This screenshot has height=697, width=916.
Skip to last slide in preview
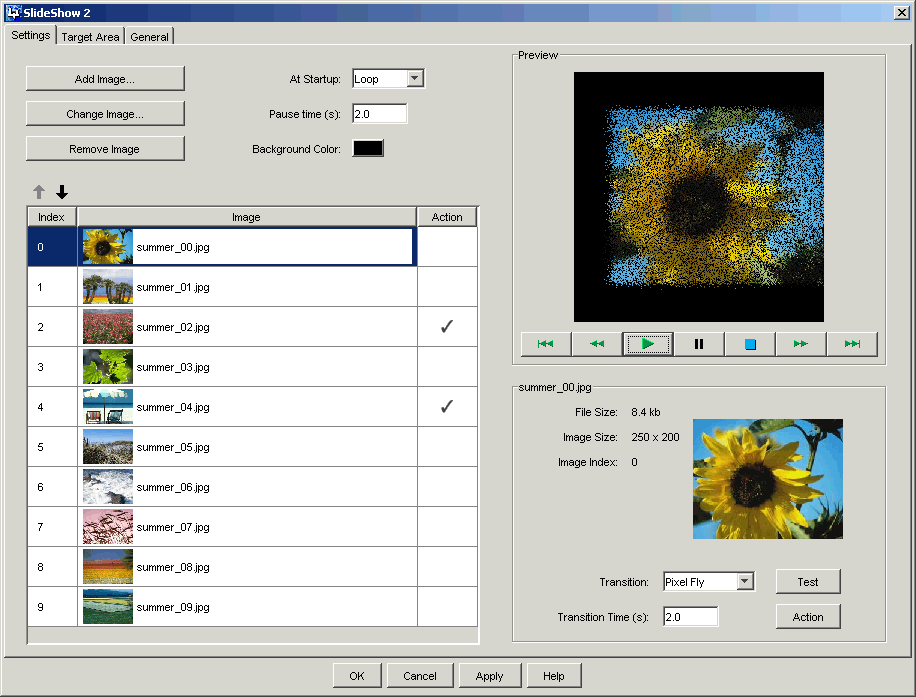click(x=852, y=344)
